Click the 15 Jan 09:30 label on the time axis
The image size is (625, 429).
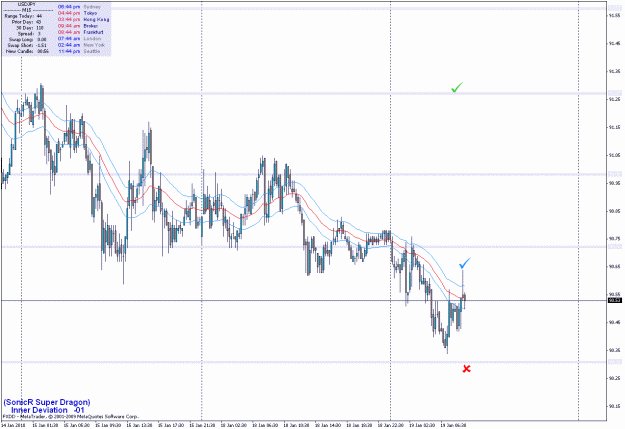click(x=108, y=425)
